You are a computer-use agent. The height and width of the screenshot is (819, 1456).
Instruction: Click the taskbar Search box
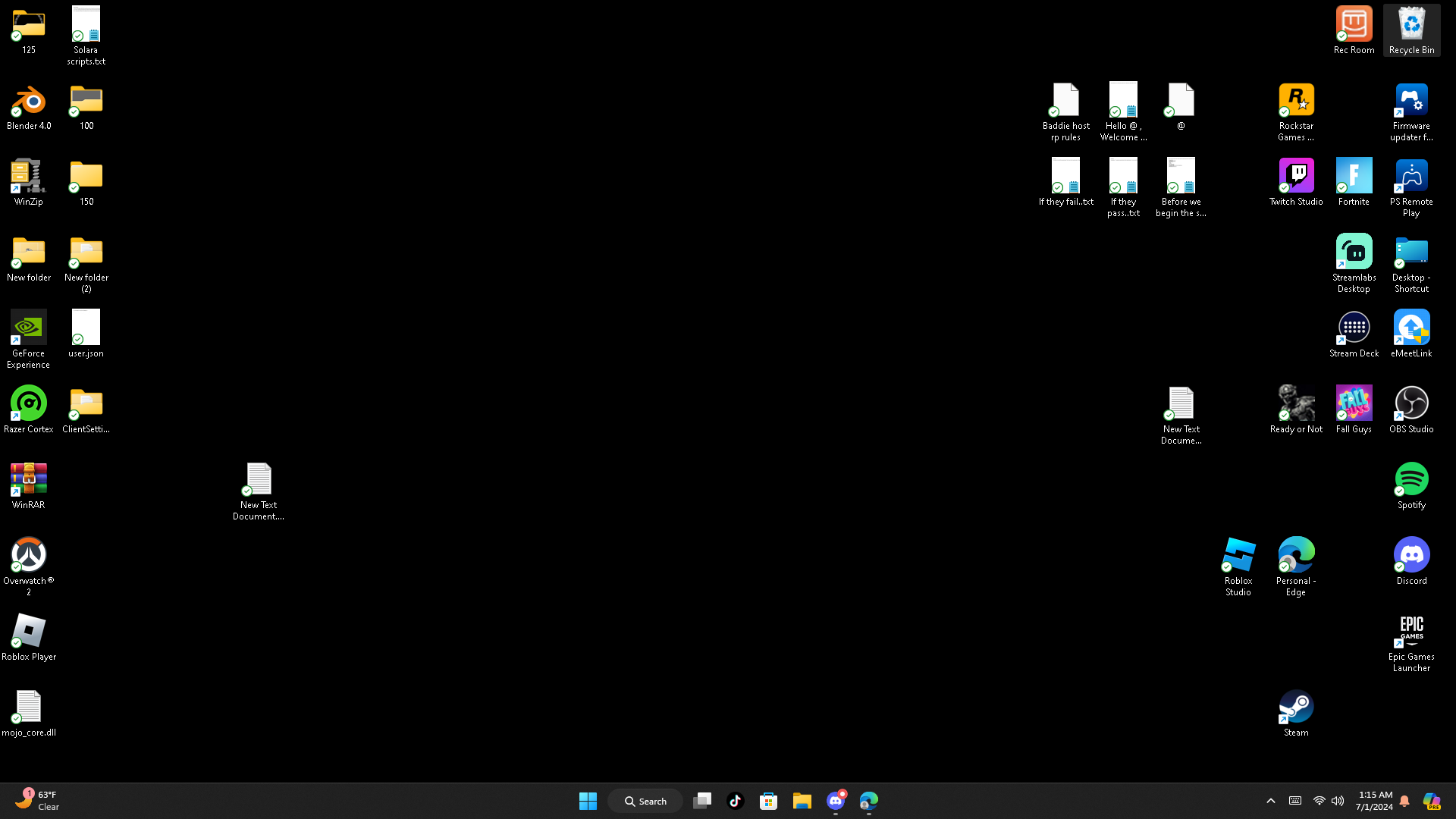tap(645, 801)
